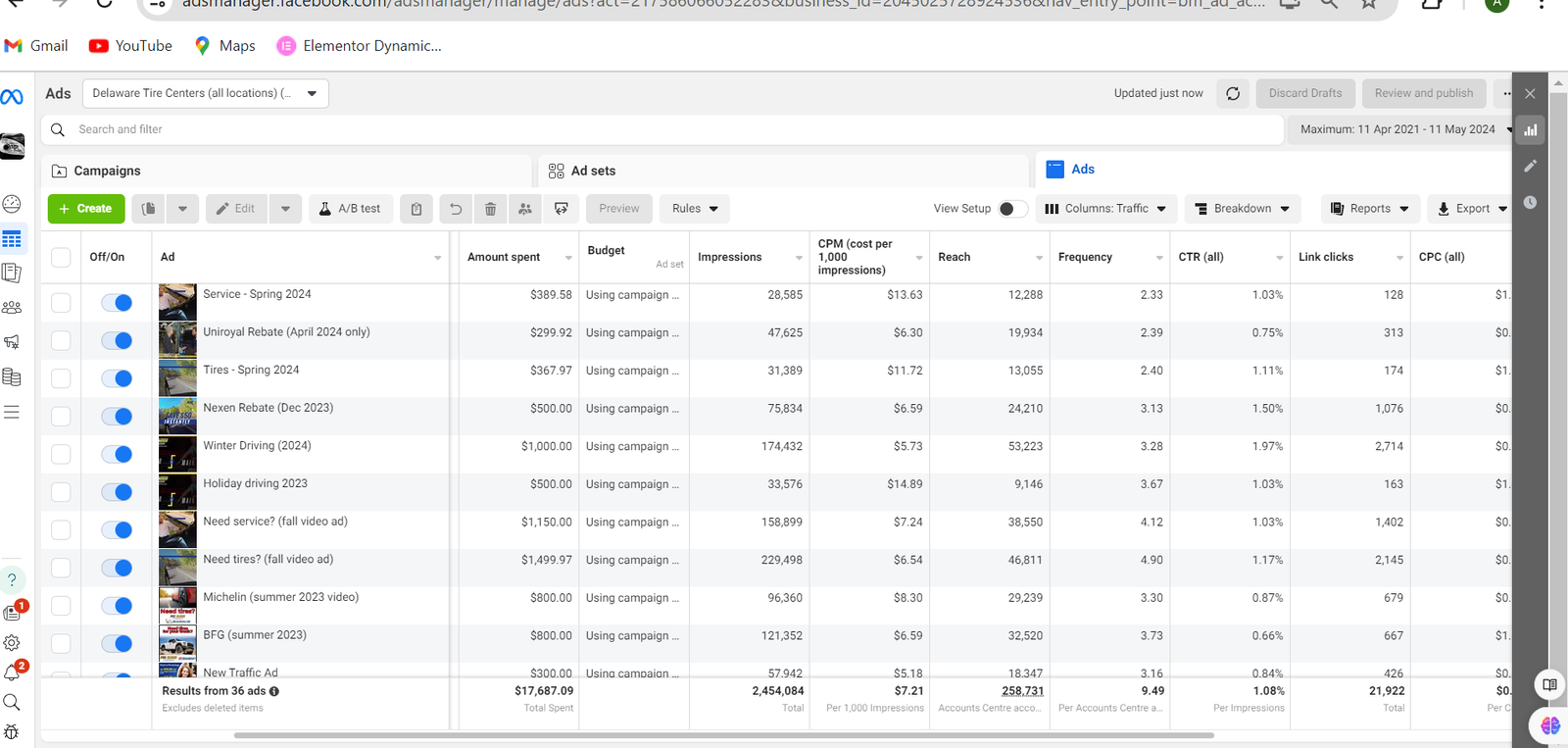Viewport: 1568px width, 748px height.
Task: Check the box for Nexen Rebate ad
Action: 61,417
